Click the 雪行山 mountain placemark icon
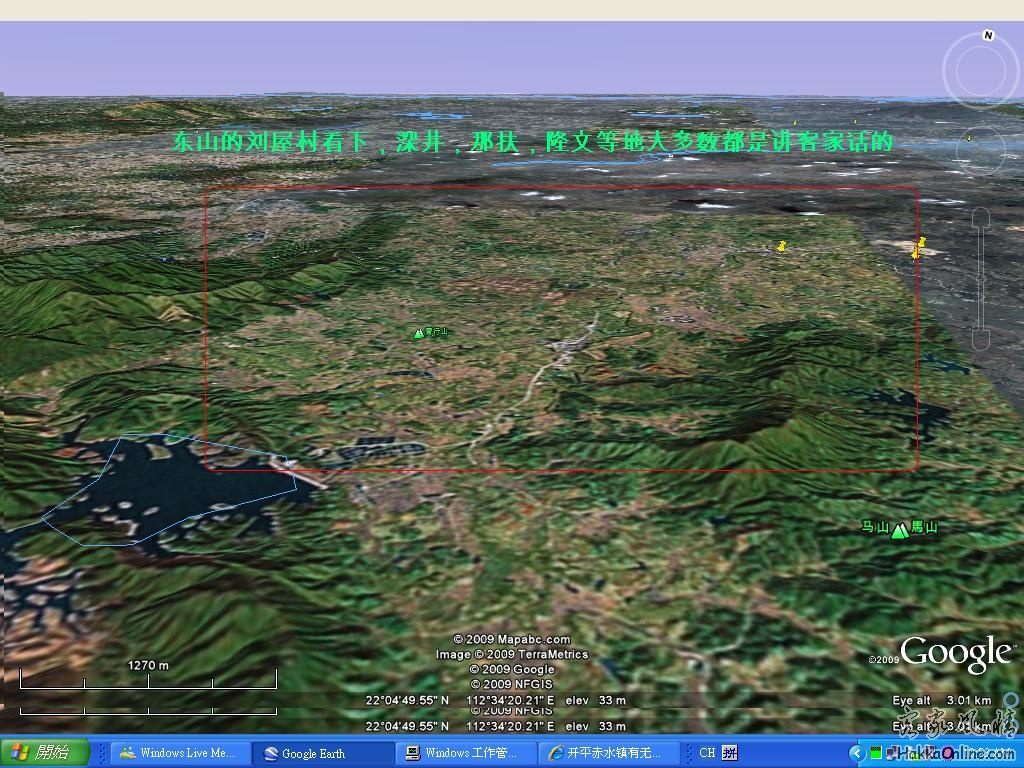1024x768 pixels. (x=419, y=333)
